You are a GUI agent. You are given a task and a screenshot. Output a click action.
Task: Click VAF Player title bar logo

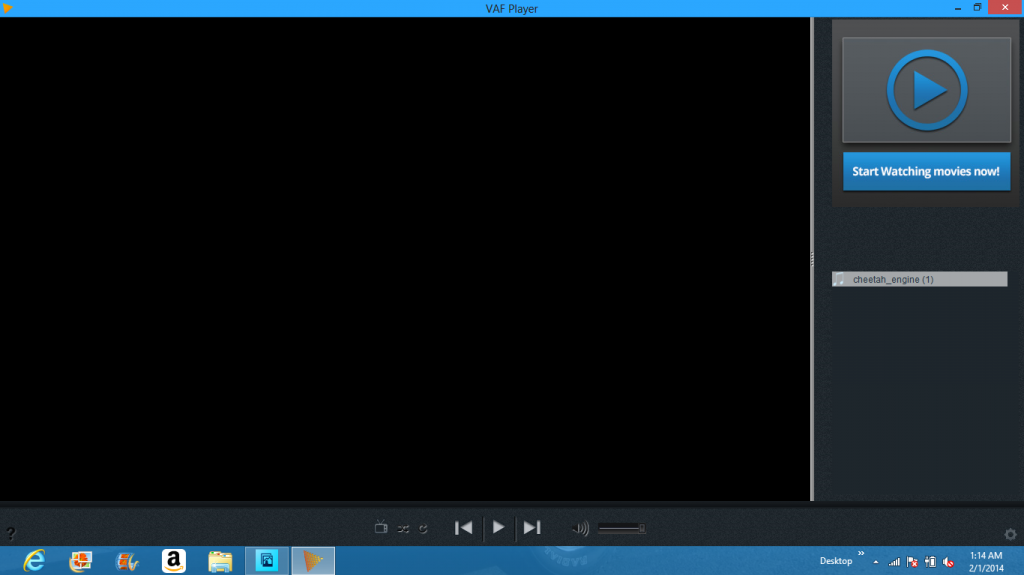(8, 8)
